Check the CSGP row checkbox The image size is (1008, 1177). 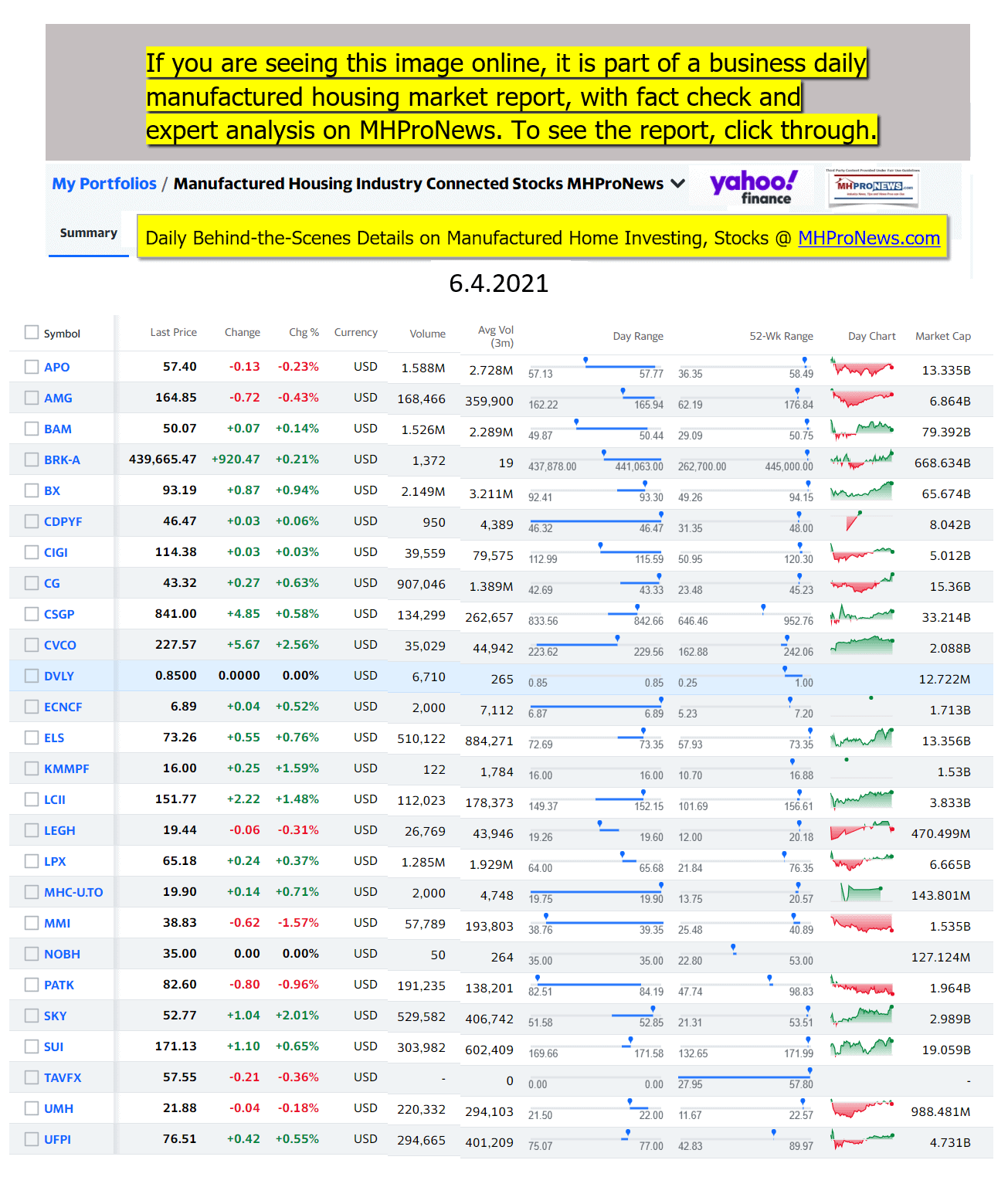32,614
